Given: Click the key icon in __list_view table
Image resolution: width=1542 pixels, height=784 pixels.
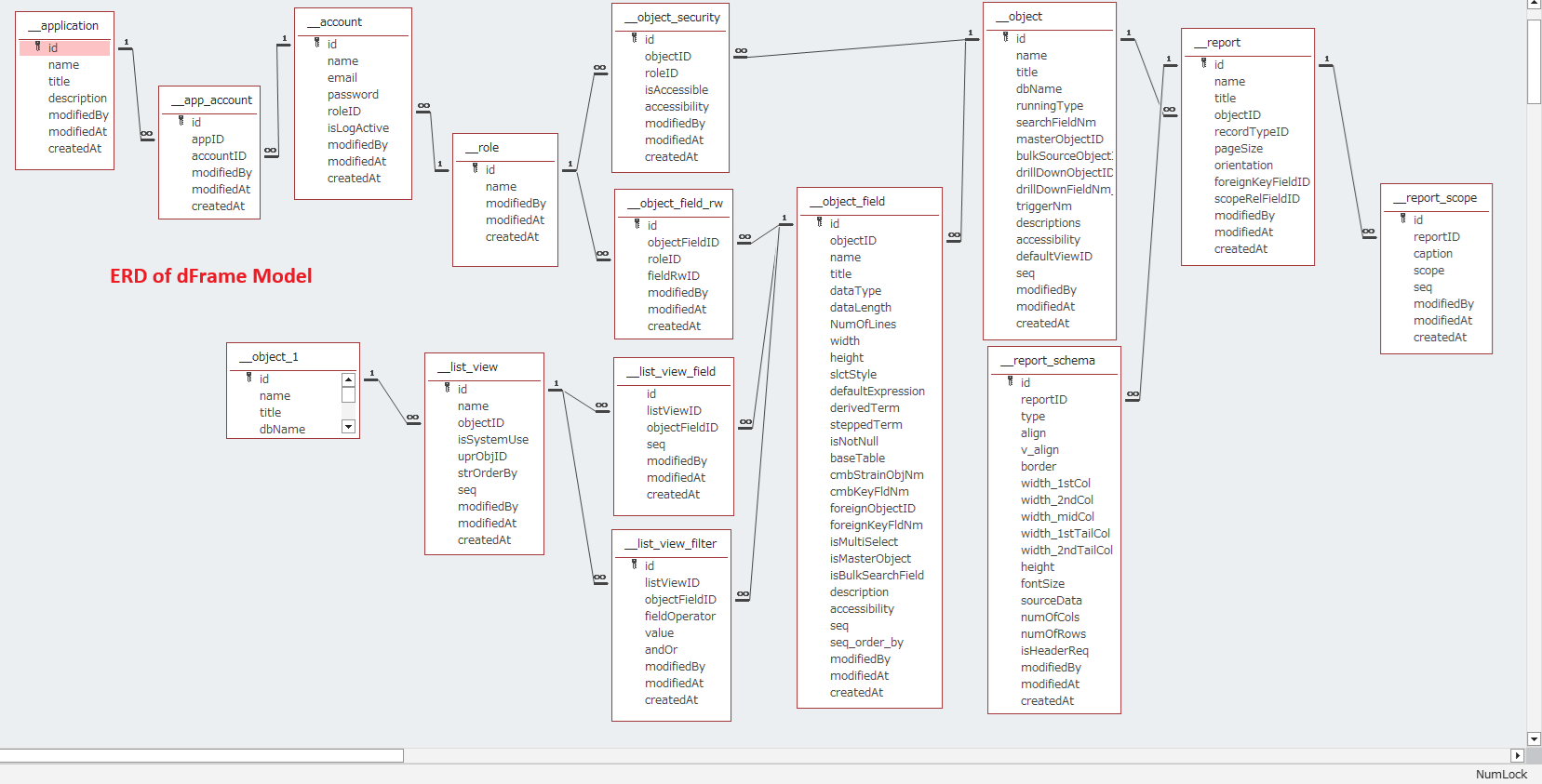Looking at the screenshot, I should [448, 388].
